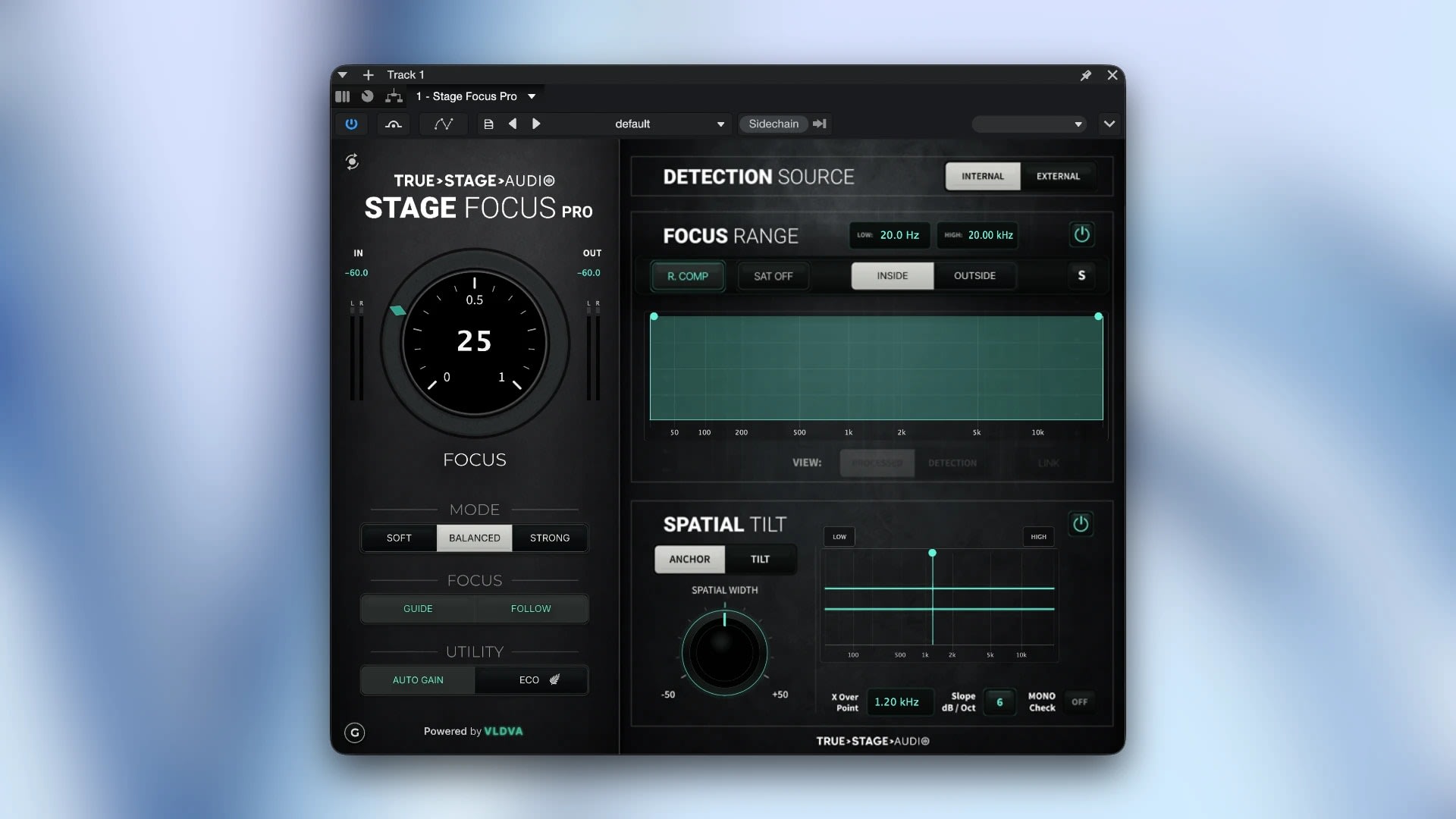Click the circular dial icon in the header
Image resolution: width=1456 pixels, height=819 pixels.
[368, 96]
